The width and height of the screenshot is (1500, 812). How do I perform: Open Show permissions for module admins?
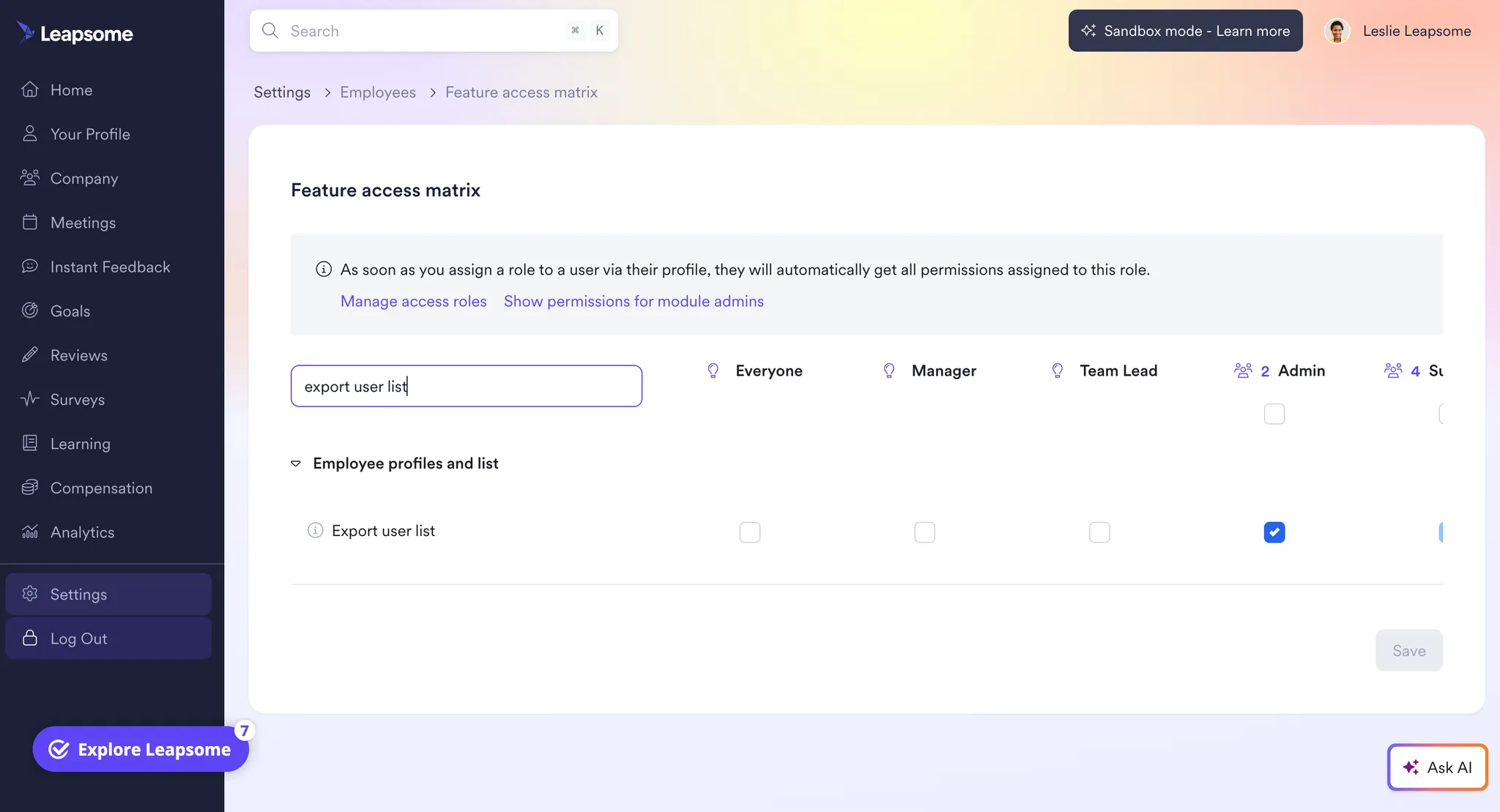pos(633,301)
